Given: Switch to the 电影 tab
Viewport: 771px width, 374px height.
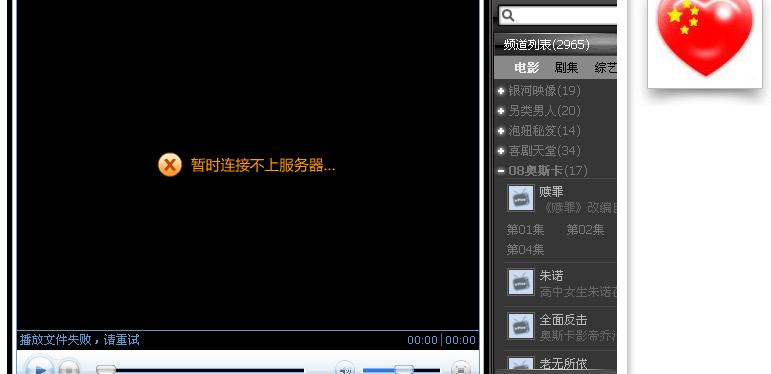Looking at the screenshot, I should (x=527, y=68).
